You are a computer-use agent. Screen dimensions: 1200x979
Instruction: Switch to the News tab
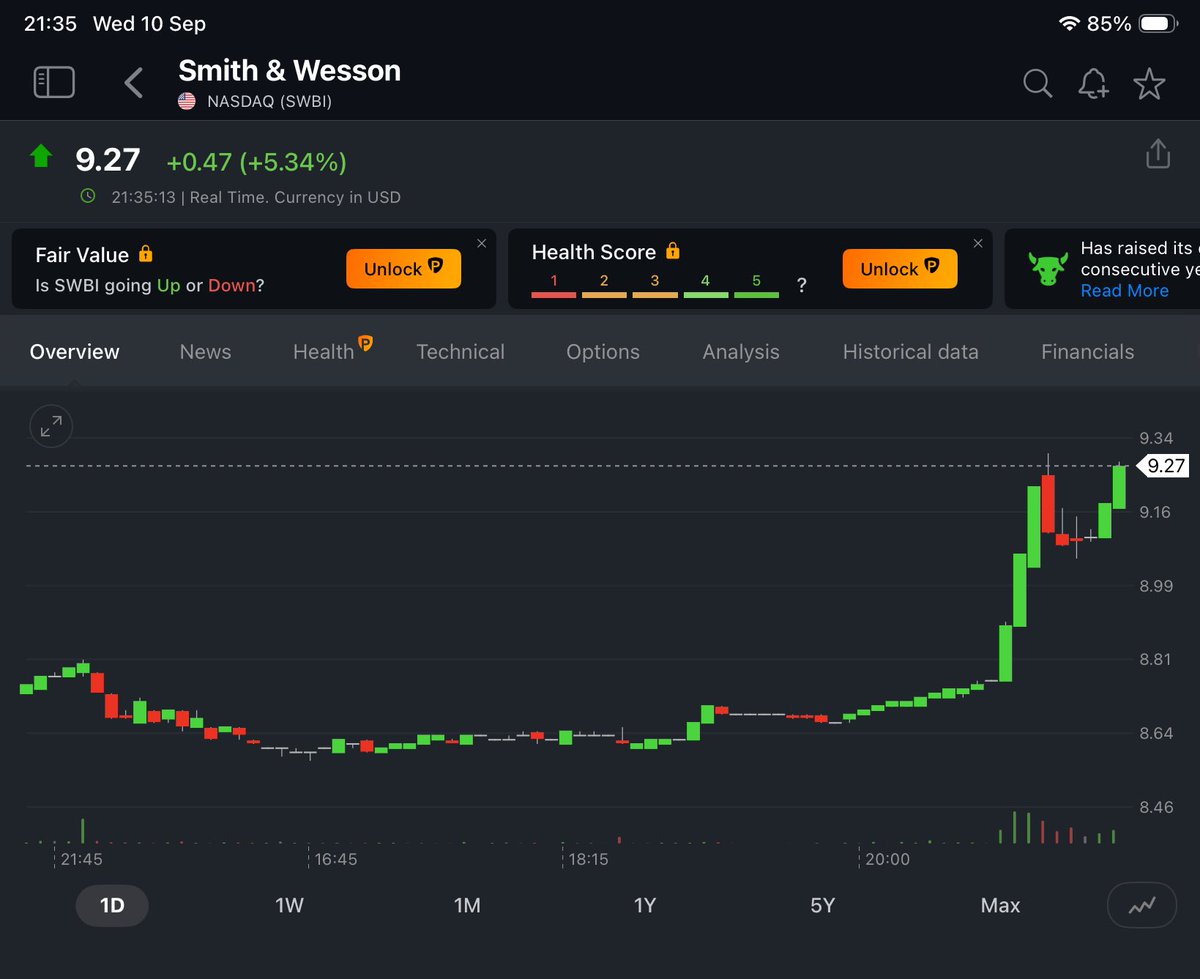205,352
